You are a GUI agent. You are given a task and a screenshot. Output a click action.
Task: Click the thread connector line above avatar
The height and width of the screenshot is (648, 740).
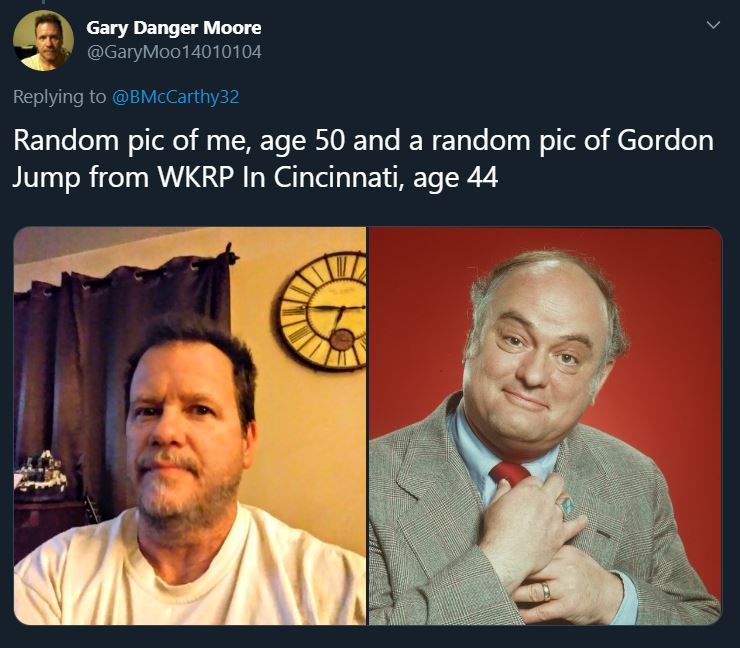(x=43, y=2)
